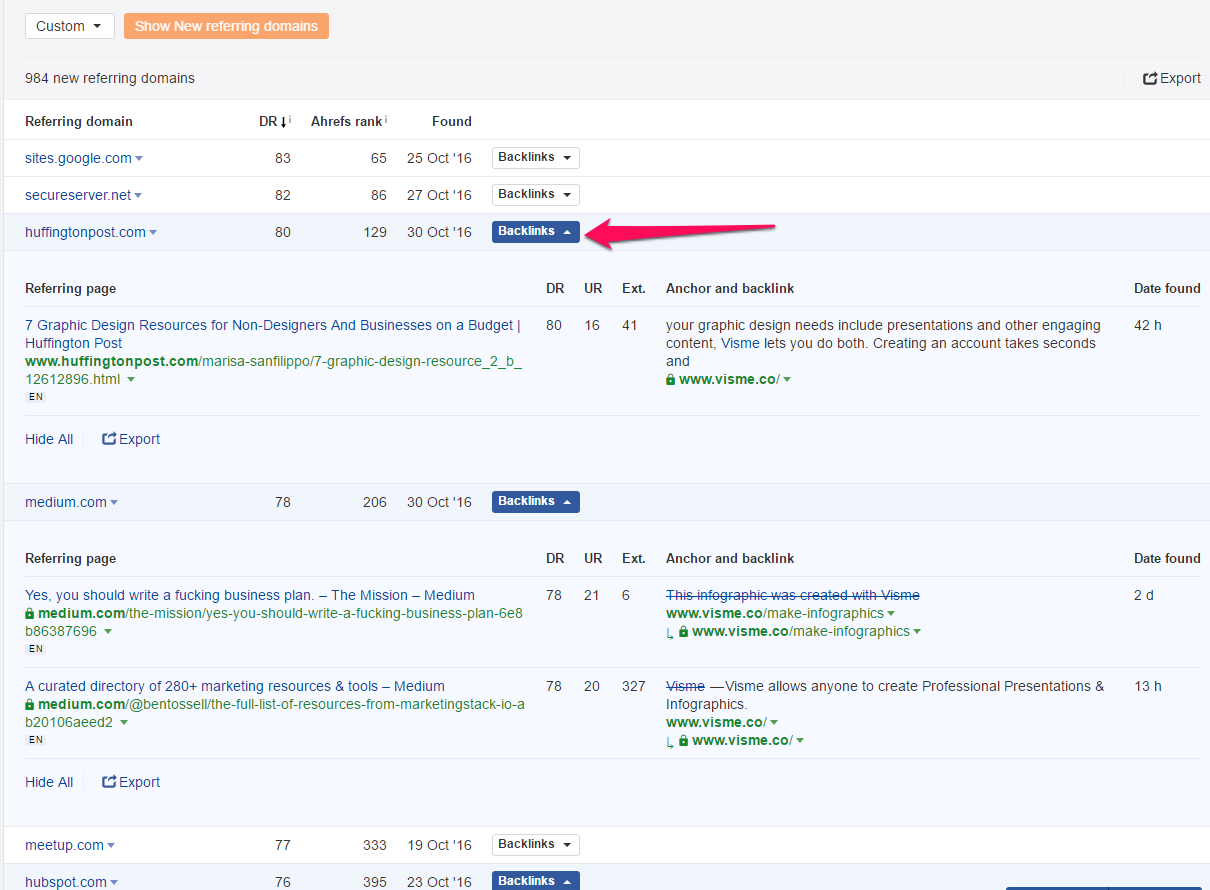Collapse the Backlinks panel for huffingtonpost.com
The image size is (1210, 890).
point(535,231)
